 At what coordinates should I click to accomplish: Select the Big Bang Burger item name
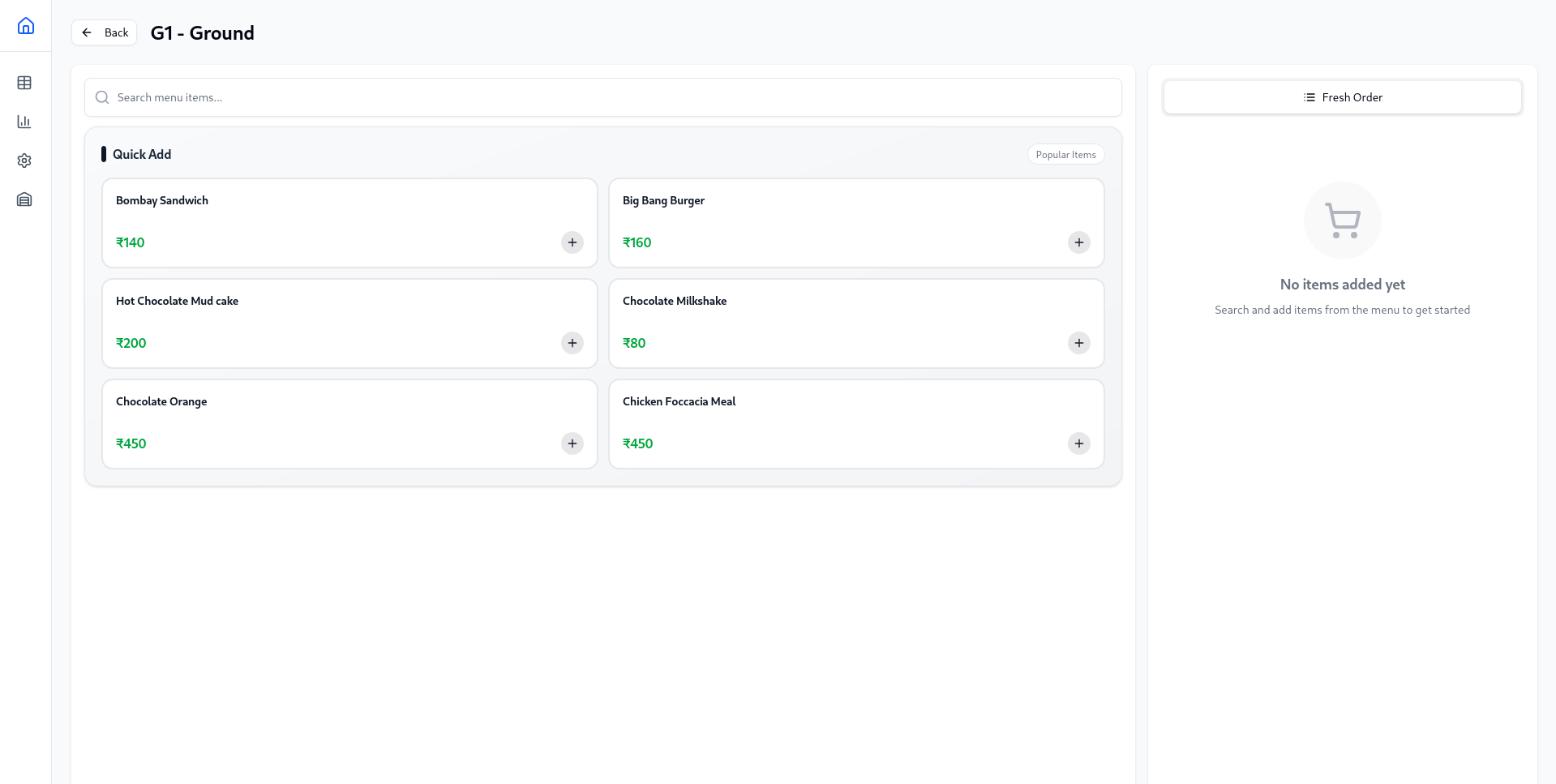(x=663, y=200)
